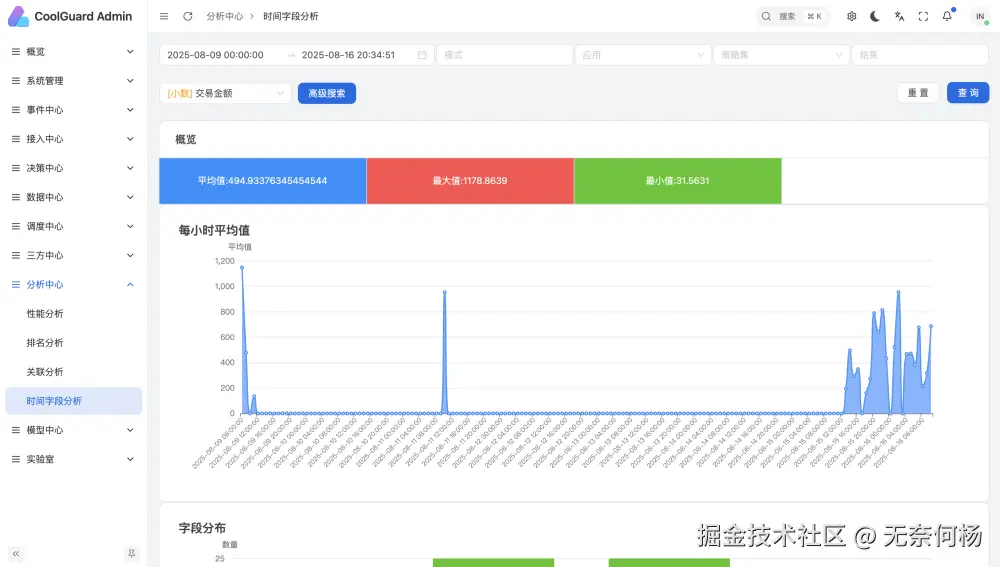
Task: Click the start date 2025-08-09 field
Action: (x=216, y=55)
